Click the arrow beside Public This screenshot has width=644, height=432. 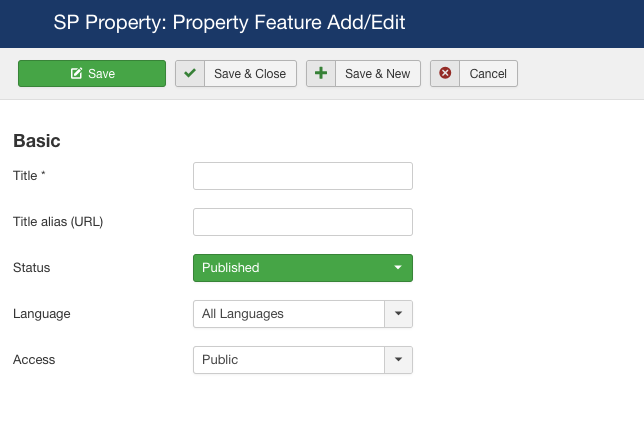[398, 360]
